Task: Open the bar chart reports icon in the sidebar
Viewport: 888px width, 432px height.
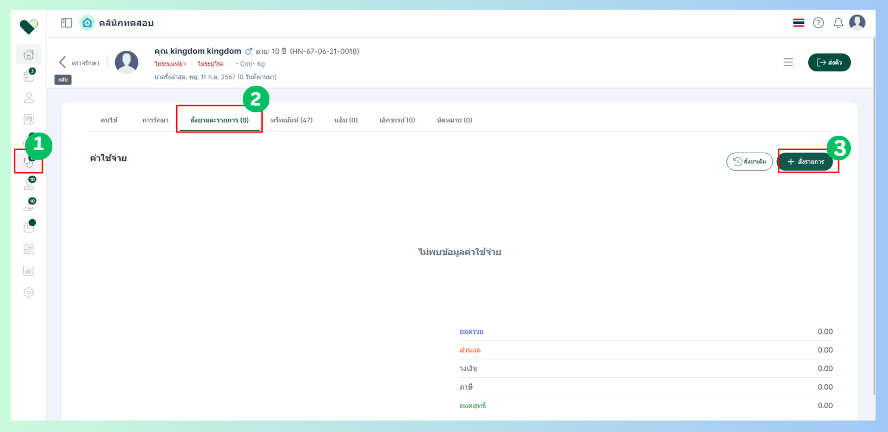Action: click(x=29, y=271)
